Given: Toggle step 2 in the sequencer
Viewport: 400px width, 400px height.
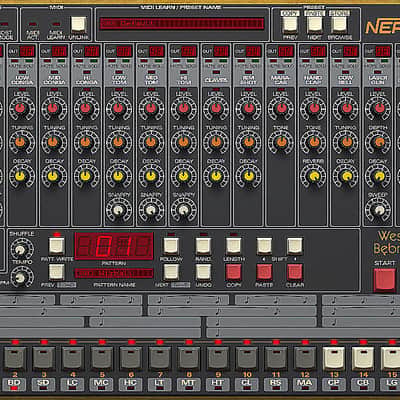Looking at the screenshot, I should pos(15,358).
